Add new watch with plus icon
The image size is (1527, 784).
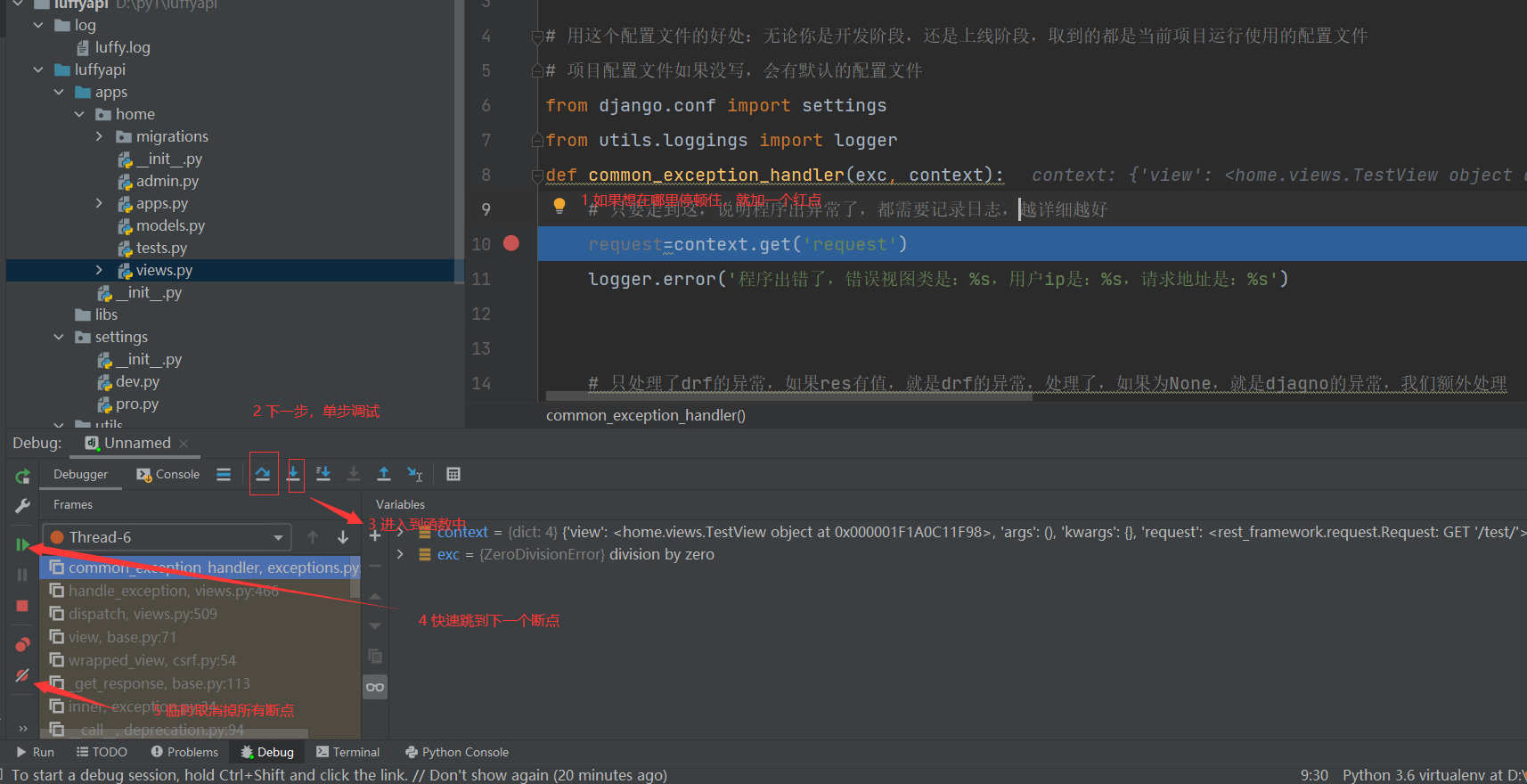pos(375,535)
